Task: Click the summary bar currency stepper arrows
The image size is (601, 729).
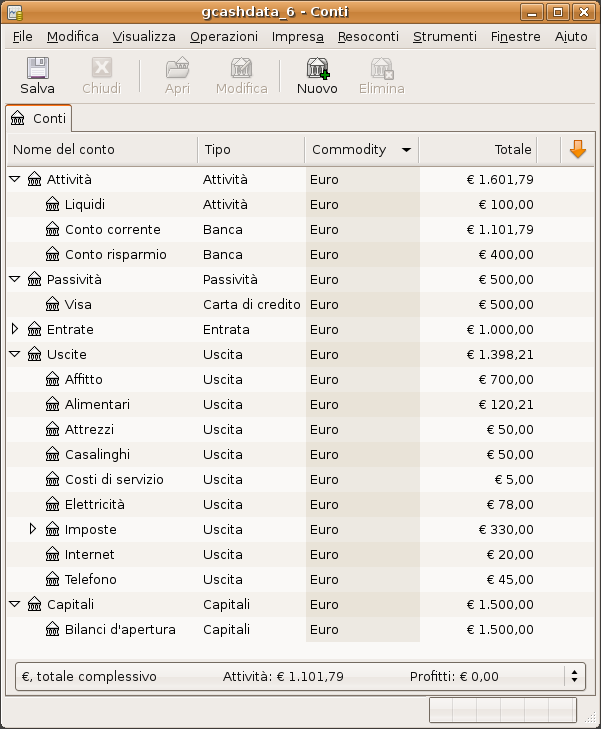Action: pyautogui.click(x=574, y=676)
